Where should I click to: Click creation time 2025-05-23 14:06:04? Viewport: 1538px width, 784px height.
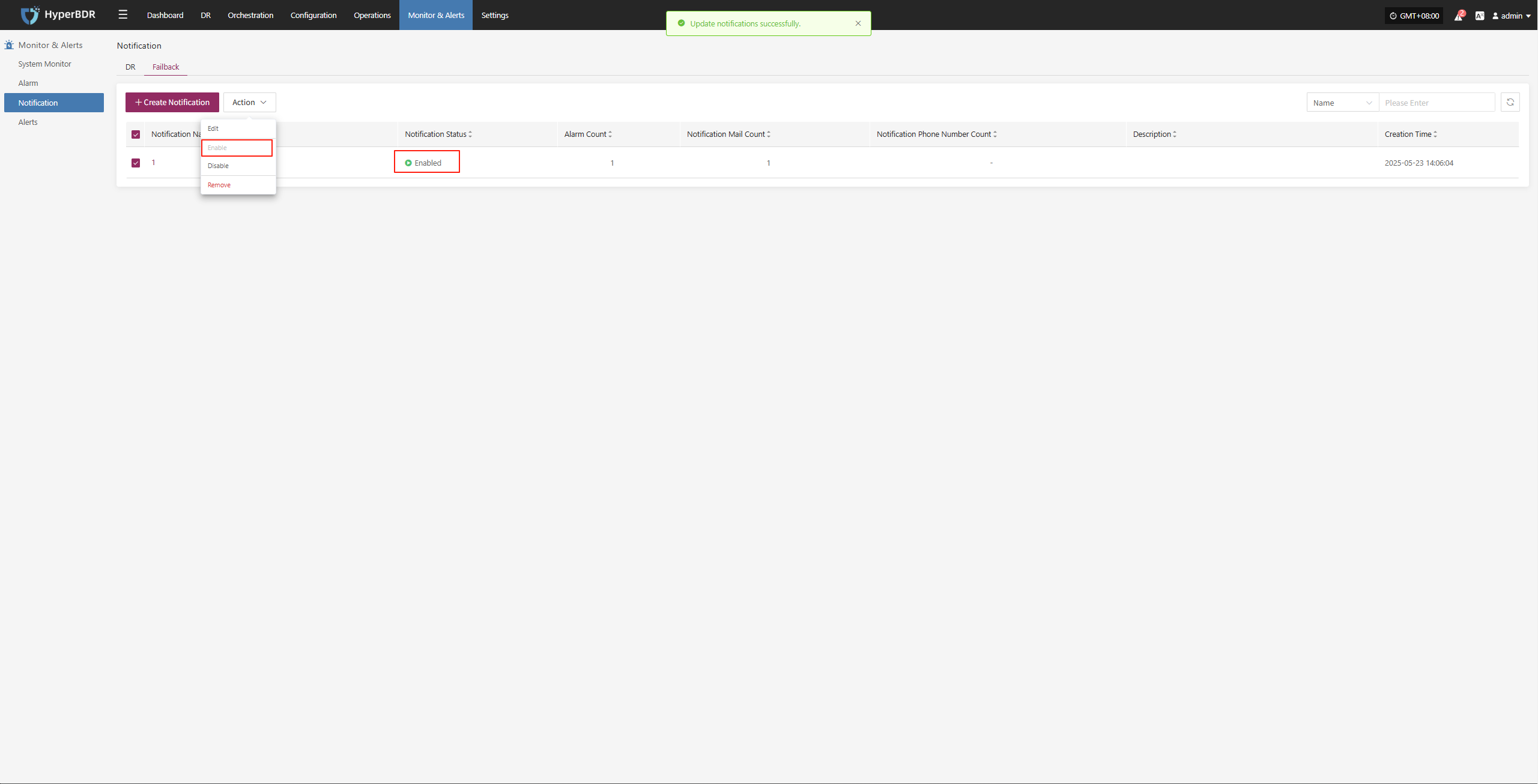1419,163
